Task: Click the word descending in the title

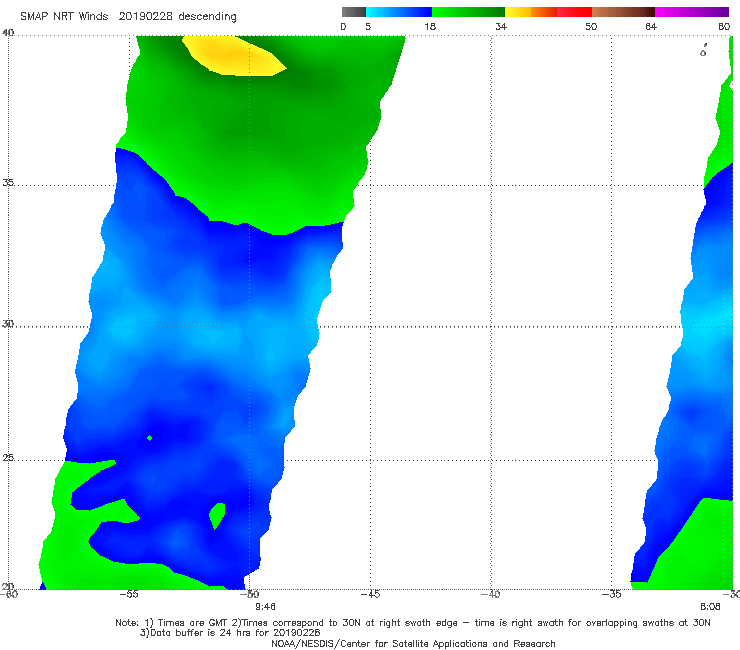Action: [207, 17]
